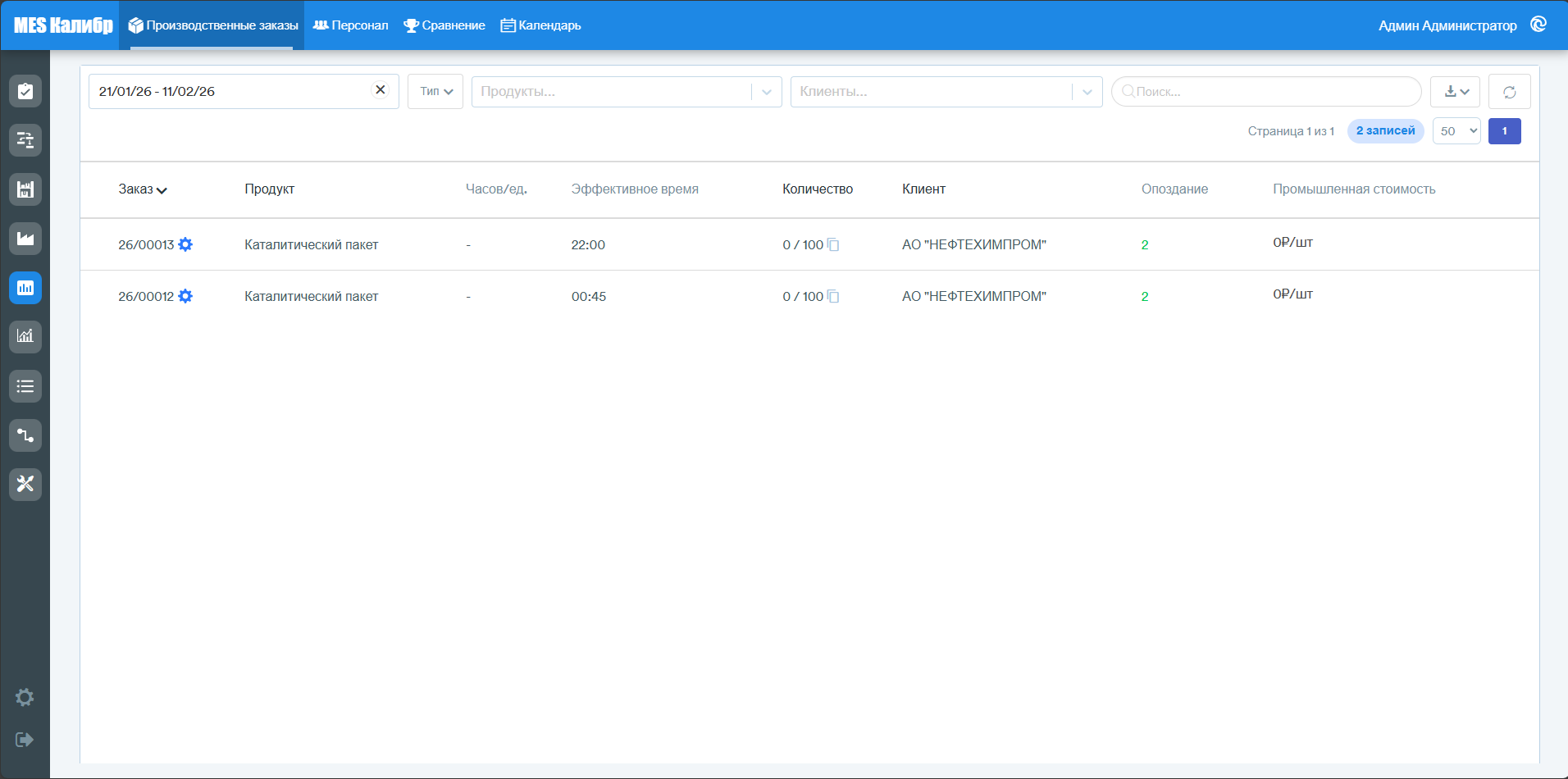Screen dimensions: 1568x779
Task: Open order link 26/00013
Action: click(146, 244)
